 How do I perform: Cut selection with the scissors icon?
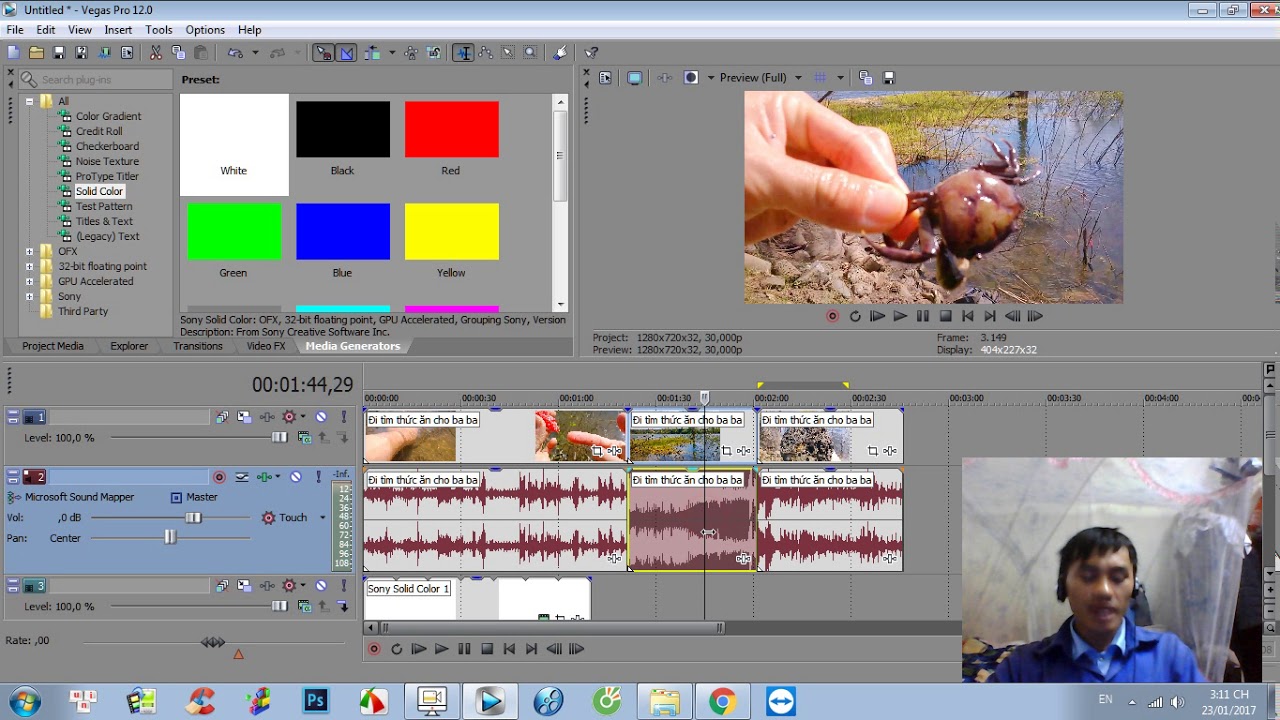tap(156, 53)
